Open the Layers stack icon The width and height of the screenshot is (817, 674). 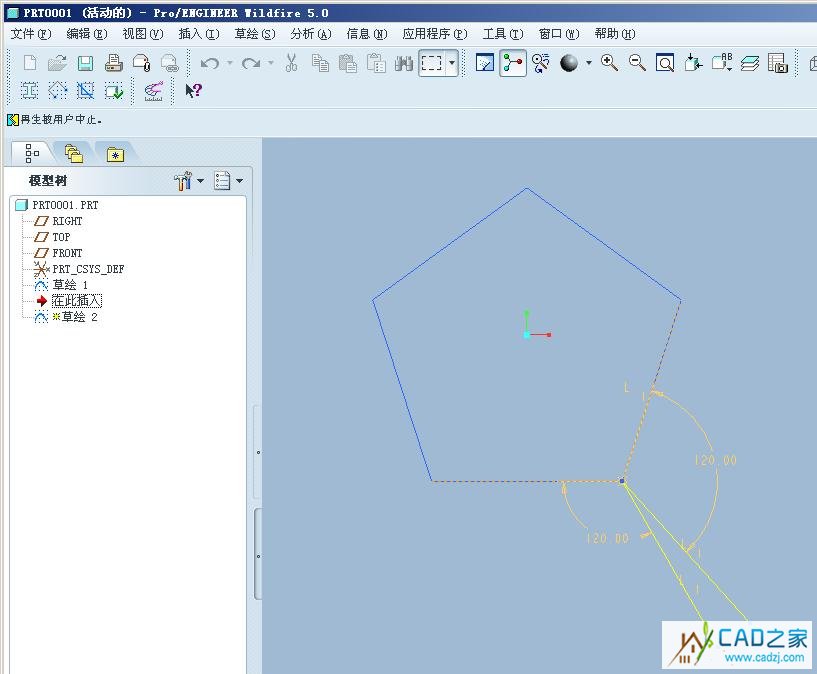750,63
